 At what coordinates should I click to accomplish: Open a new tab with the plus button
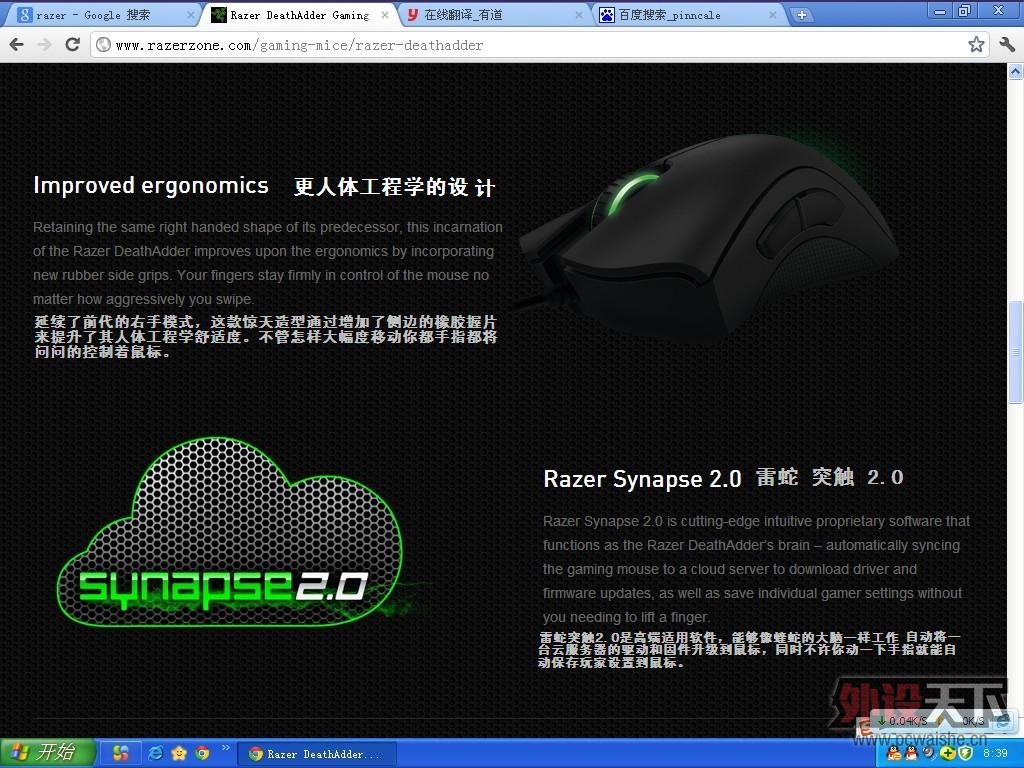(801, 14)
